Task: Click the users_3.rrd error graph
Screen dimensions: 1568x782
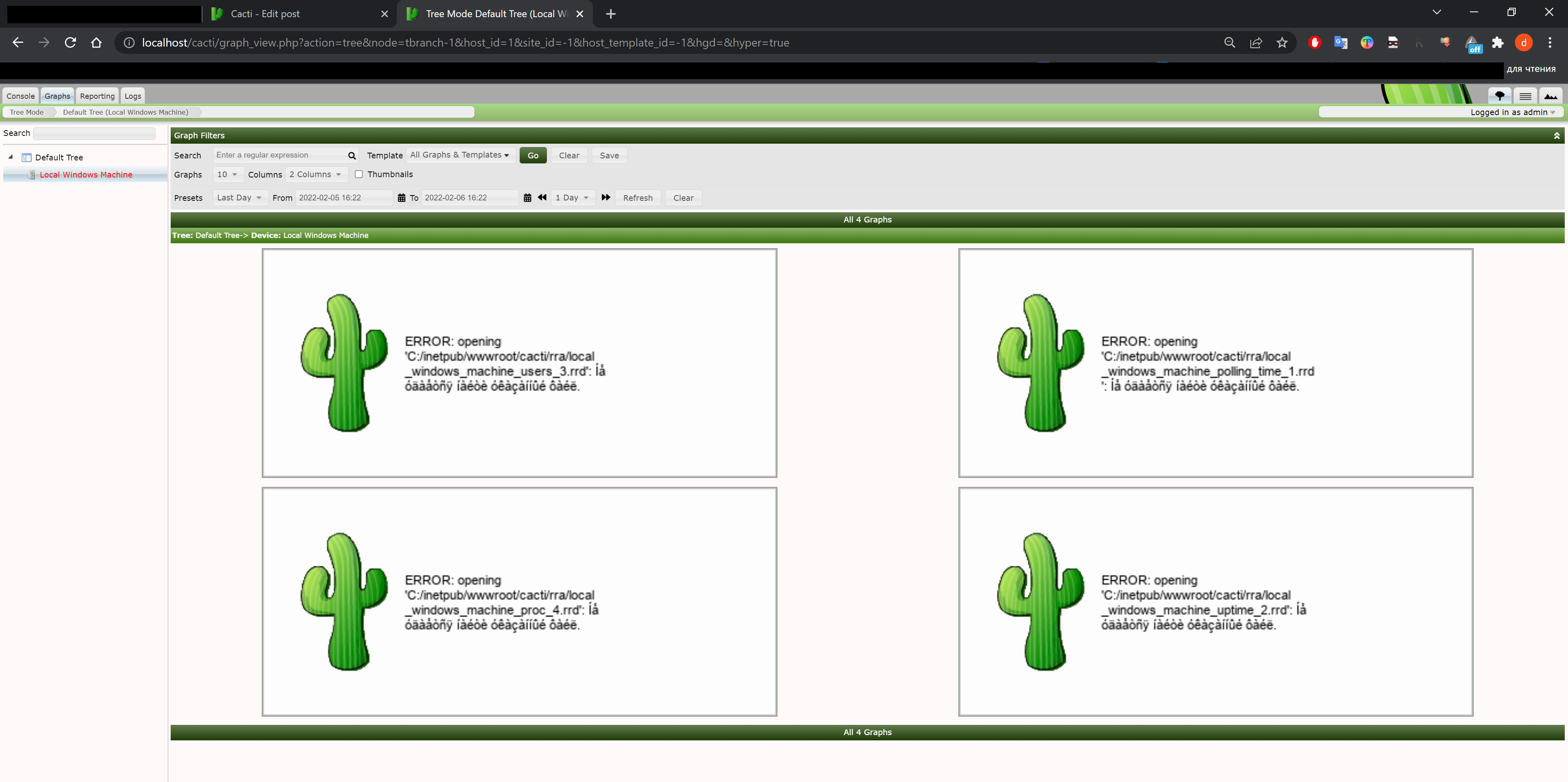Action: point(519,363)
